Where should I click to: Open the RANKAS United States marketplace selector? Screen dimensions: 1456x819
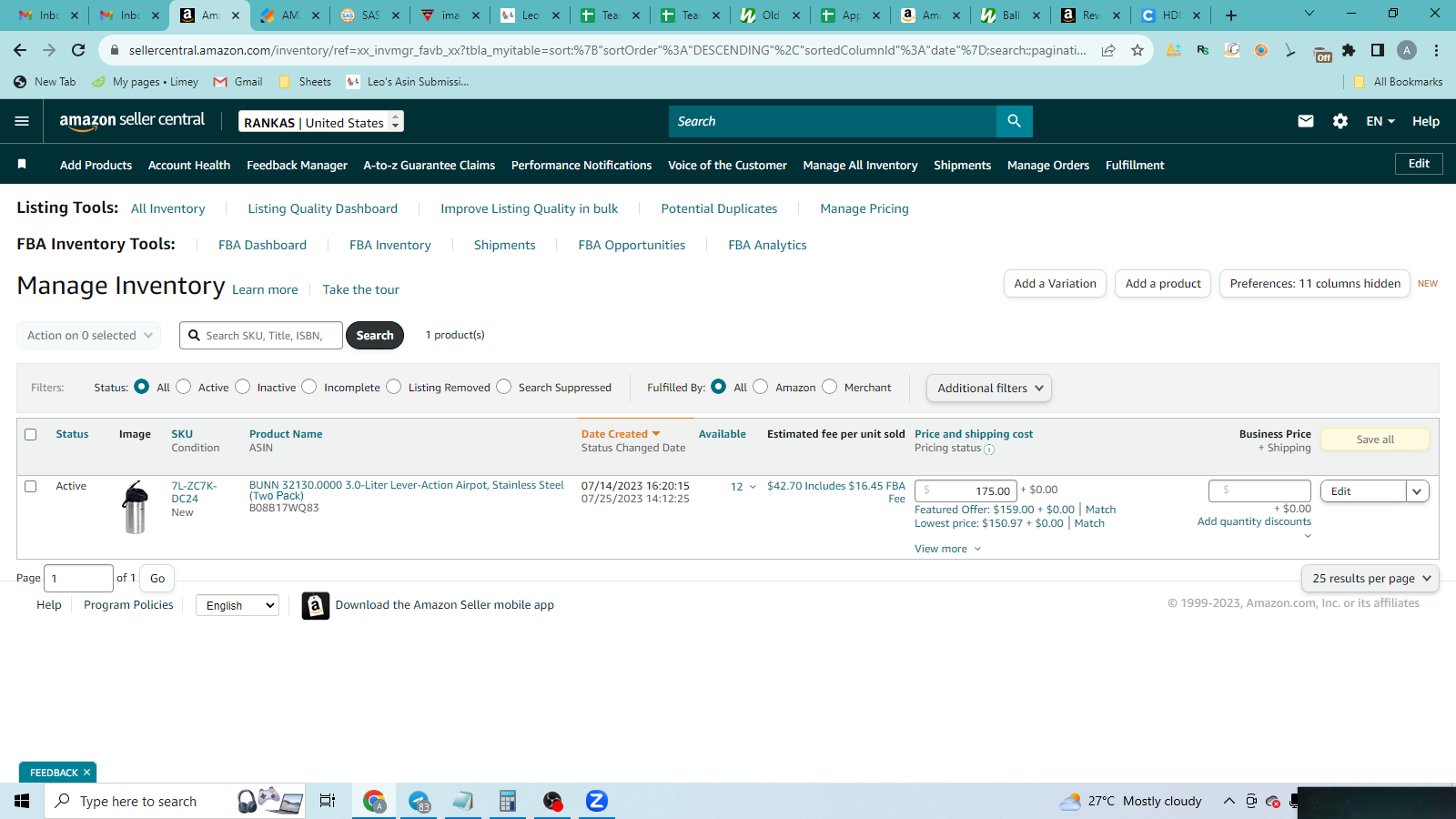click(321, 122)
